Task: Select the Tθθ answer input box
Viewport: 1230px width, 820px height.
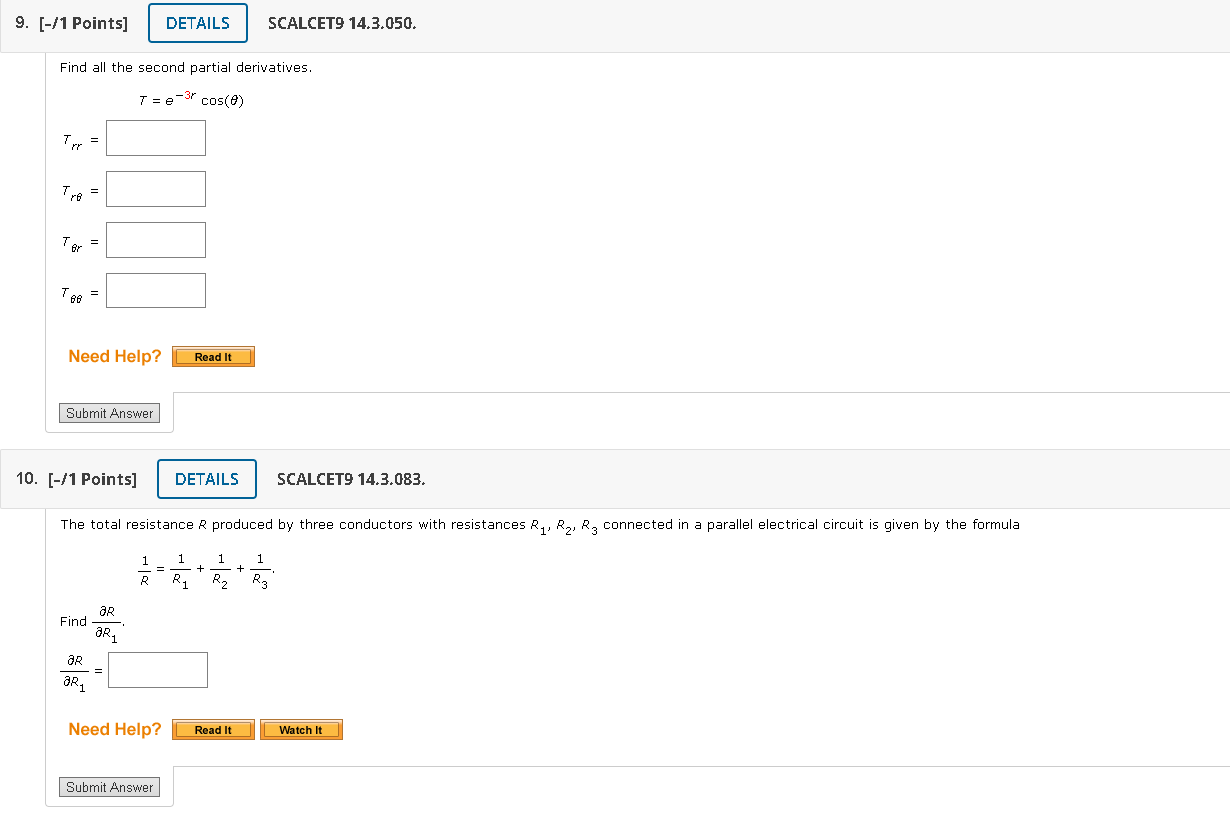Action: [155, 290]
